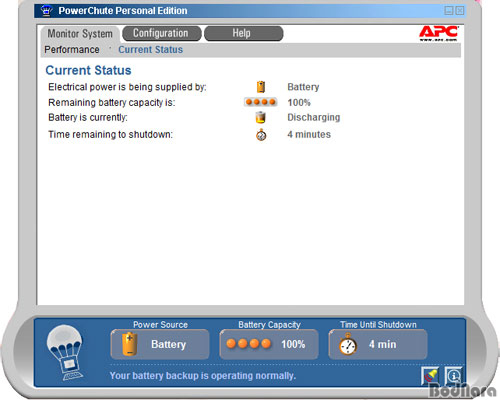Click the stopwatch icon in Time Until Shutdown
Screen dimensions: 500x400
[348, 344]
